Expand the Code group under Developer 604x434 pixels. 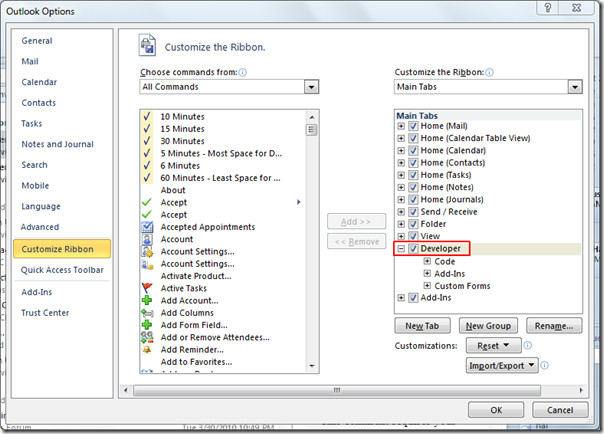point(427,261)
